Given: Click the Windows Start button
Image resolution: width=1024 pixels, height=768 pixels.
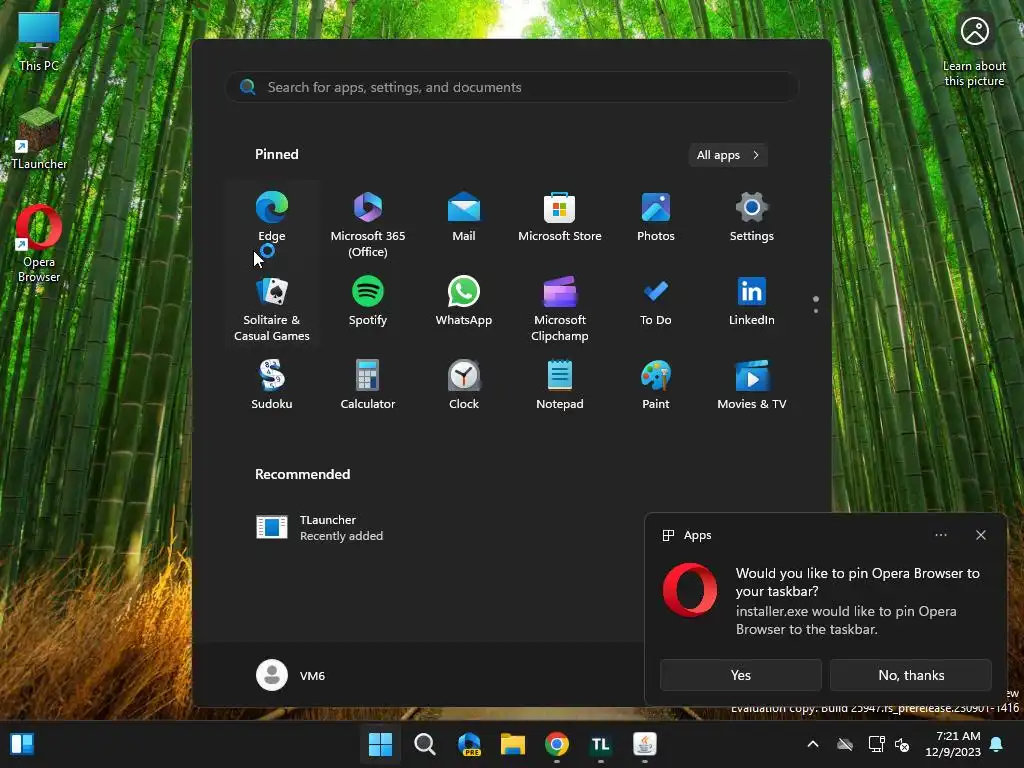Looking at the screenshot, I should 380,744.
